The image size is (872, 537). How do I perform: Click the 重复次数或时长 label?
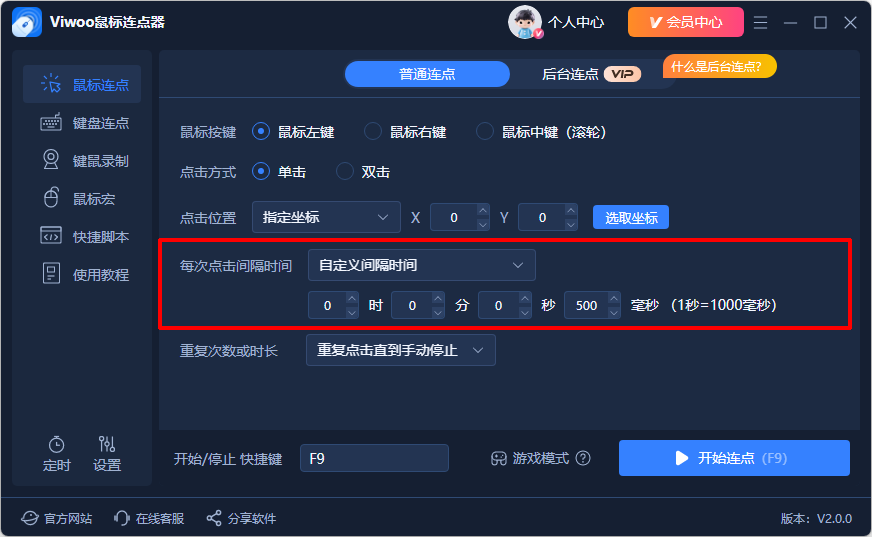click(229, 351)
